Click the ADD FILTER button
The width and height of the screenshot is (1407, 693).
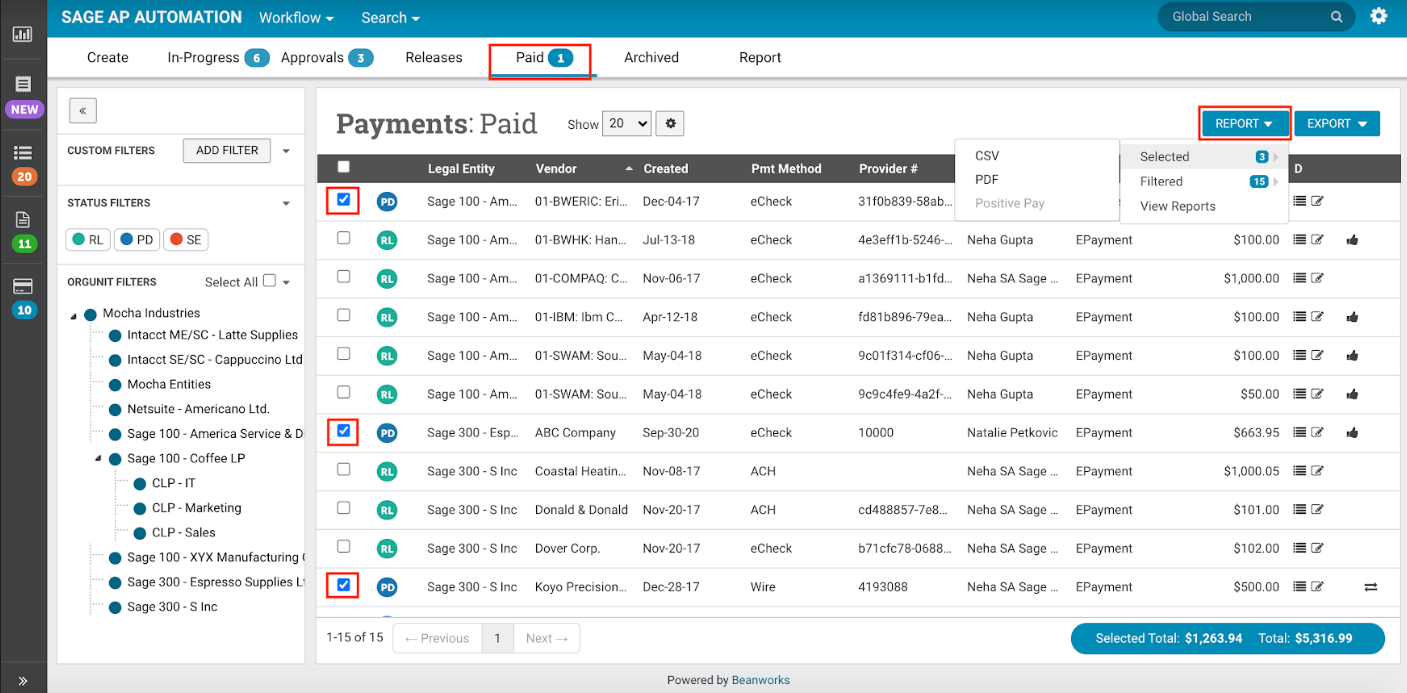pyautogui.click(x=227, y=151)
